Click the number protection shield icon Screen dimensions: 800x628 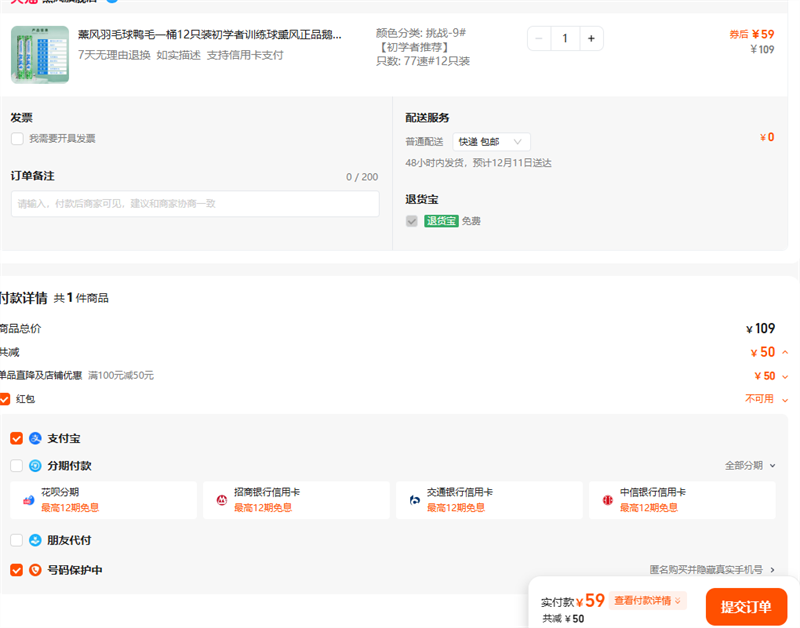[35, 570]
